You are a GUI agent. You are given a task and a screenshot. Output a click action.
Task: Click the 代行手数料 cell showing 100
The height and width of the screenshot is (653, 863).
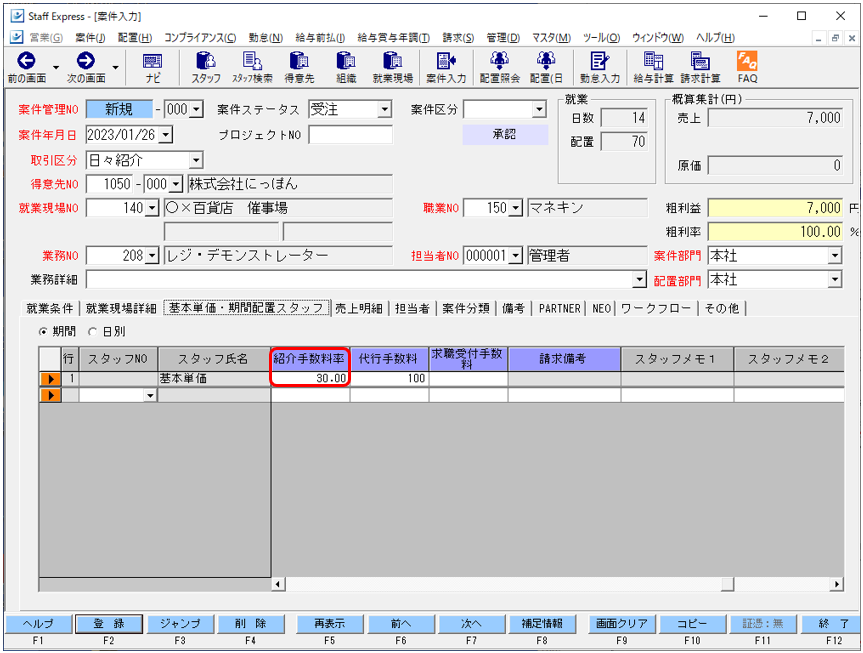389,379
